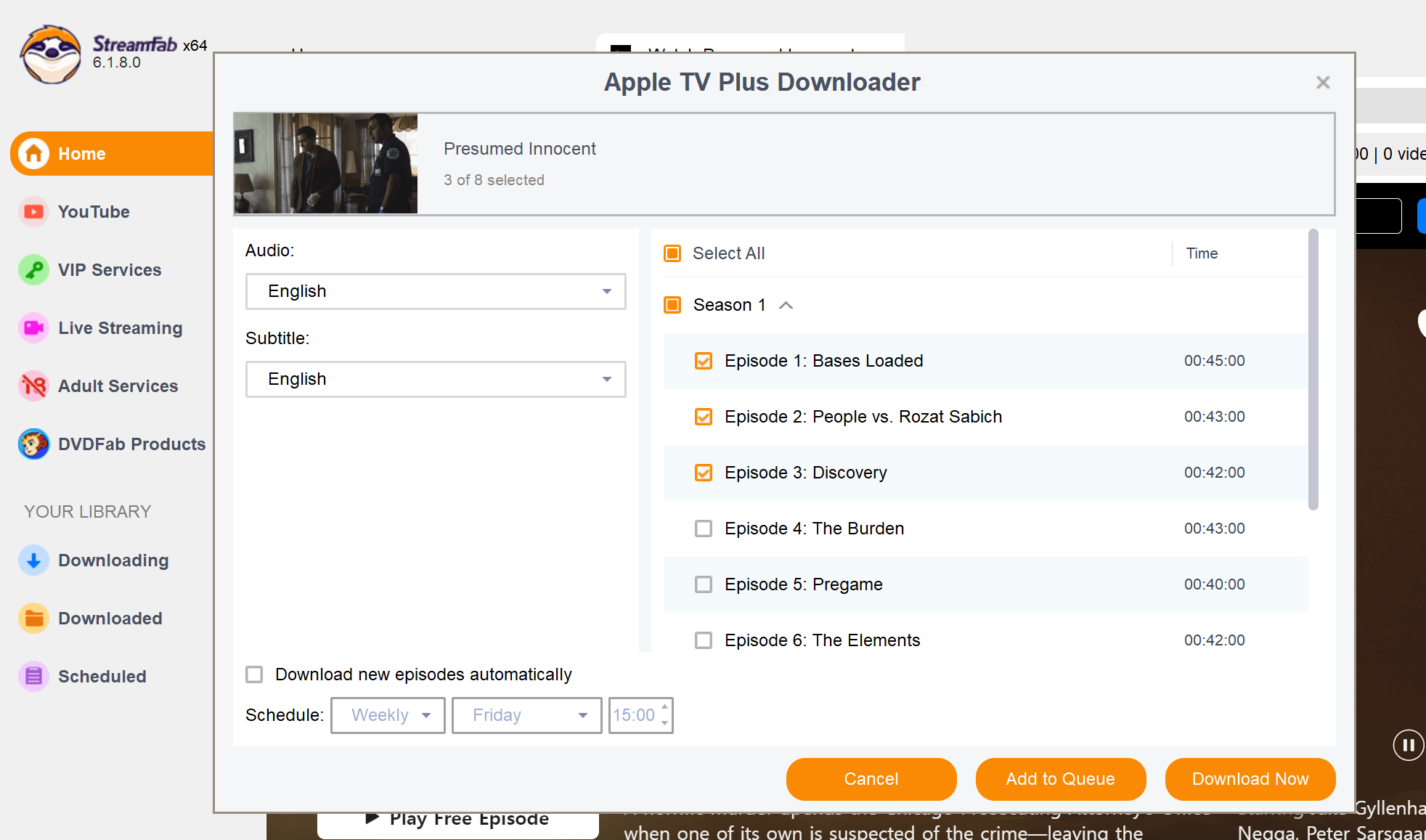Screen dimensions: 1426x840
Task: Click the DVDFab Products icon
Action: coord(33,444)
